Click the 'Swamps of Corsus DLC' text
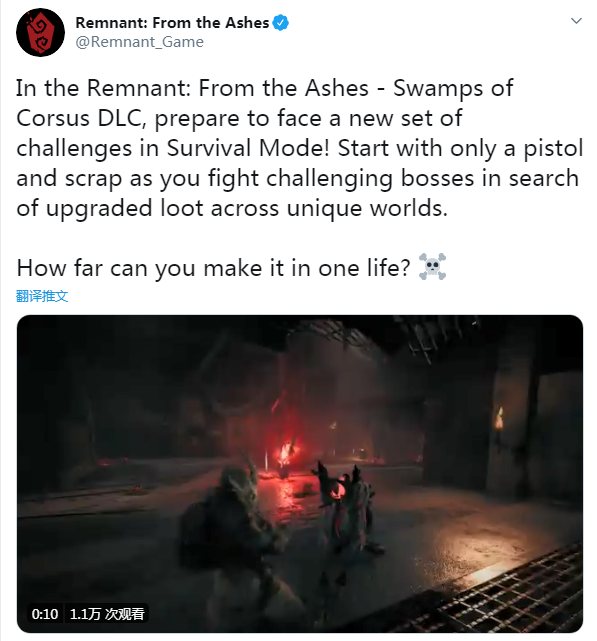Screen dimensions: 597x641 point(264,103)
